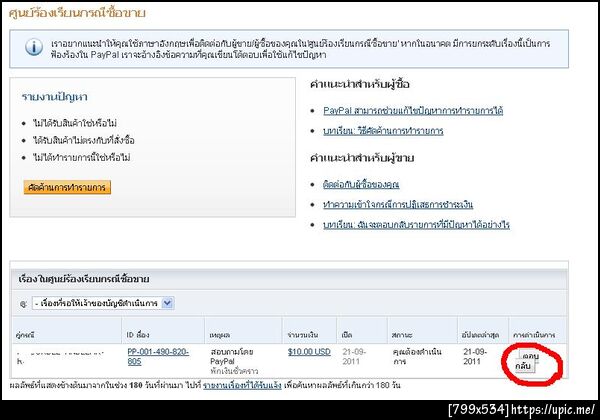This screenshot has width=600, height=420.
Task: Open link ทำความเข้าใจกรณีการปฏิเสธการชำระเงิน
Action: (x=398, y=205)
